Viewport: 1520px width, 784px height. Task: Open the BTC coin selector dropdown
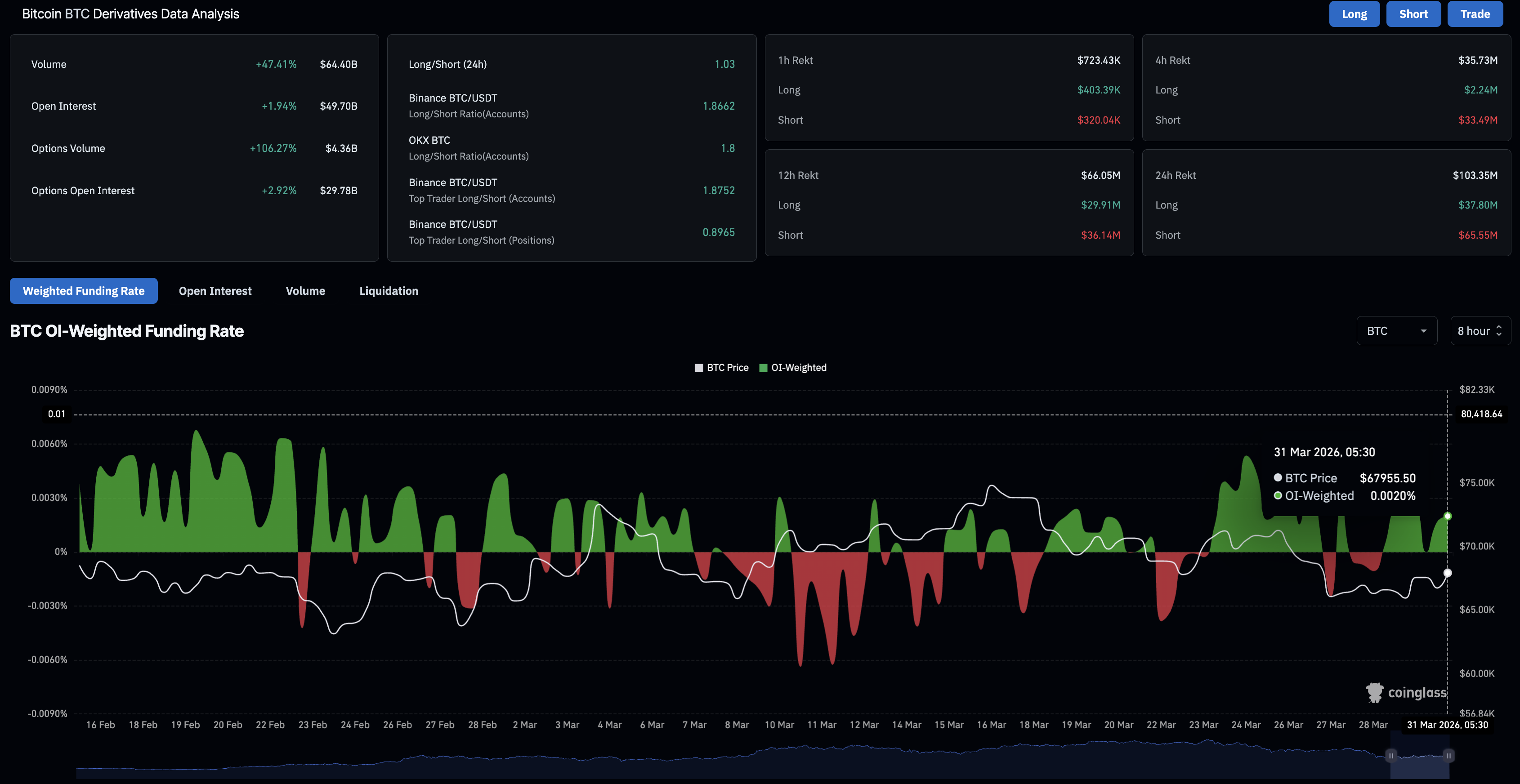(x=1396, y=331)
